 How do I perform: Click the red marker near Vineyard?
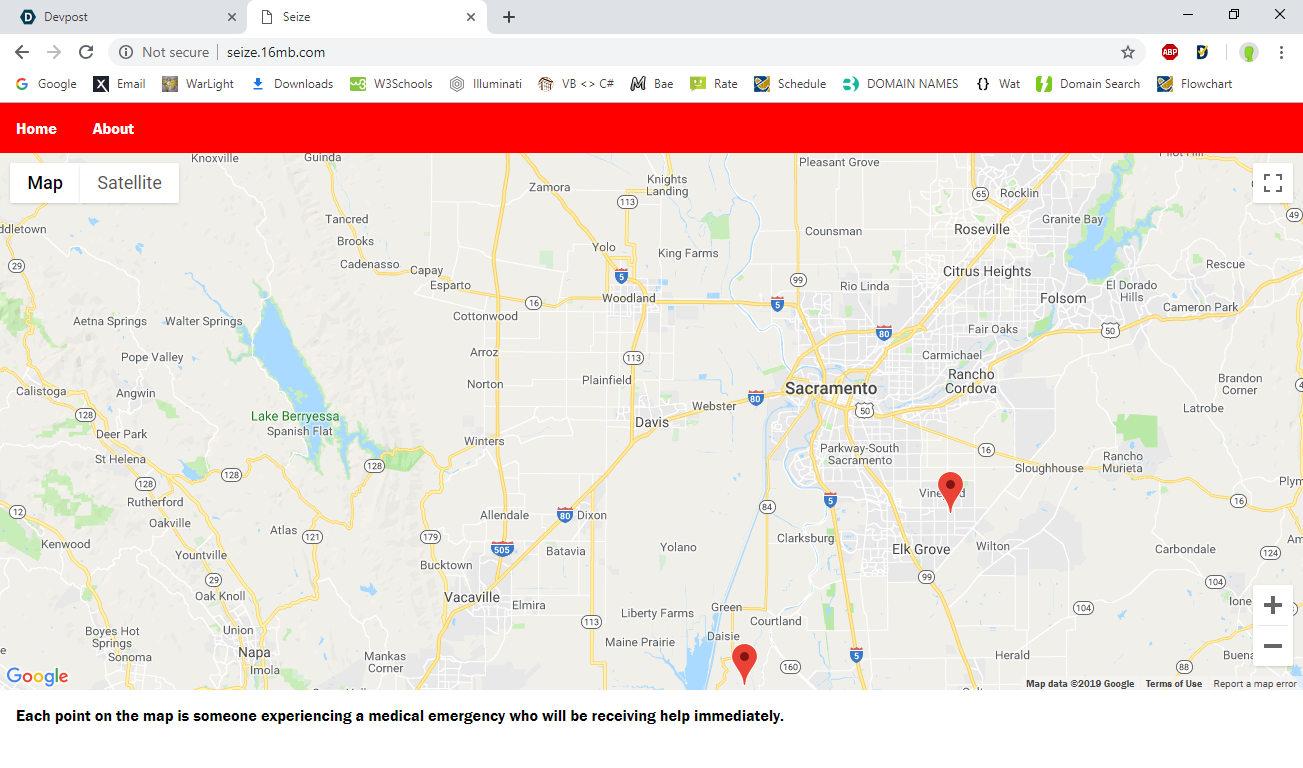tap(950, 490)
